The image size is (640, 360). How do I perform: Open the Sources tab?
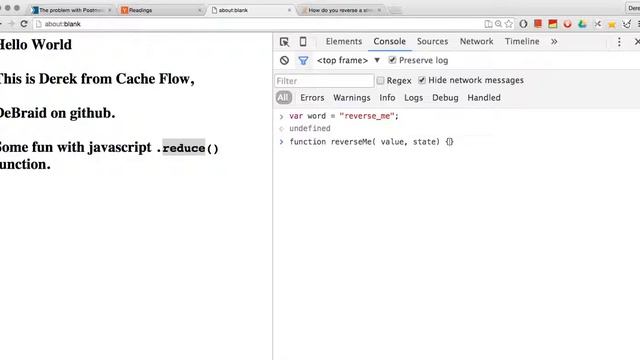(432, 42)
